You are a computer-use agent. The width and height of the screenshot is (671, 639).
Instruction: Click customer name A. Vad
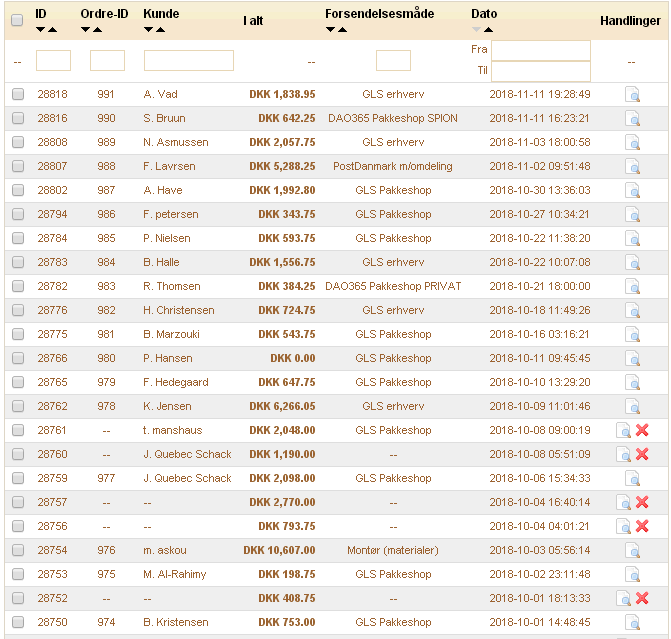[x=160, y=94]
